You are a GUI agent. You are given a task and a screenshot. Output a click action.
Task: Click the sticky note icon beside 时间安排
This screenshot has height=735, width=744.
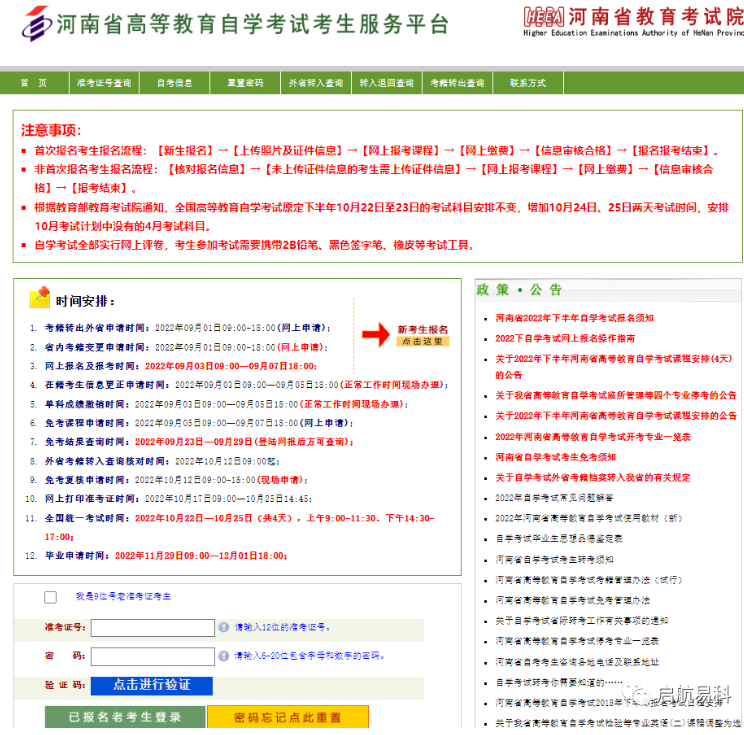pos(40,297)
